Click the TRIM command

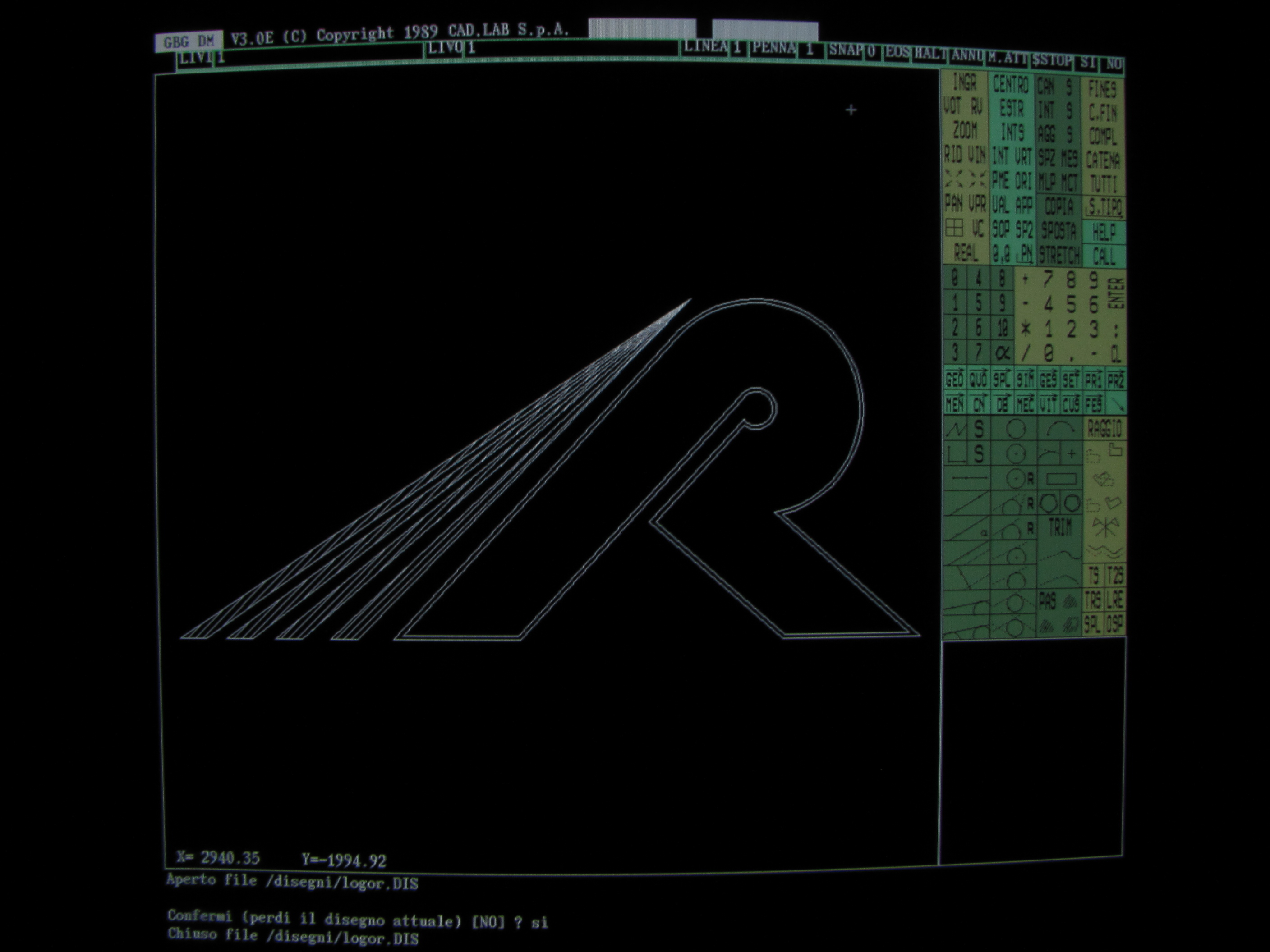coord(1060,527)
